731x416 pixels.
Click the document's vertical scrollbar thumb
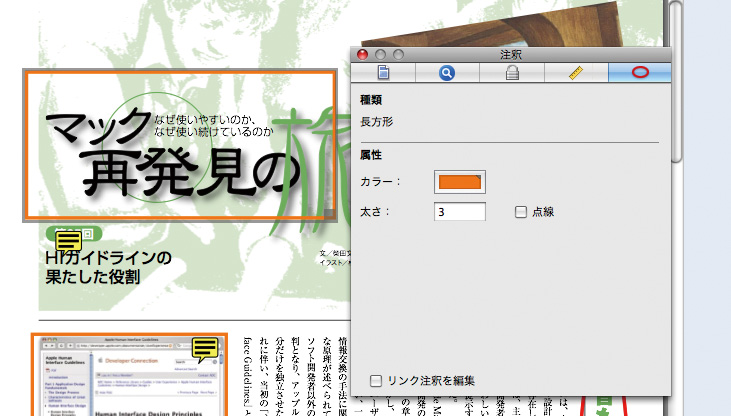click(676, 82)
